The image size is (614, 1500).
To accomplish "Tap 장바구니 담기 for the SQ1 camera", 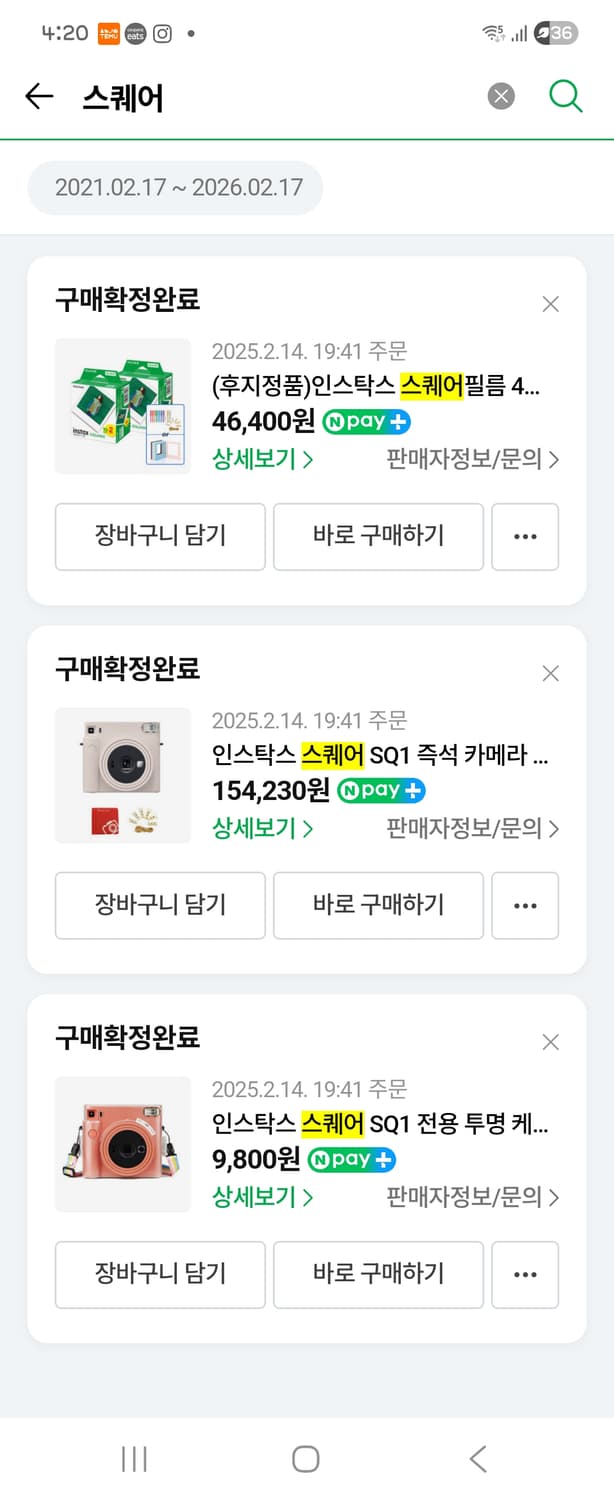I will pos(160,906).
